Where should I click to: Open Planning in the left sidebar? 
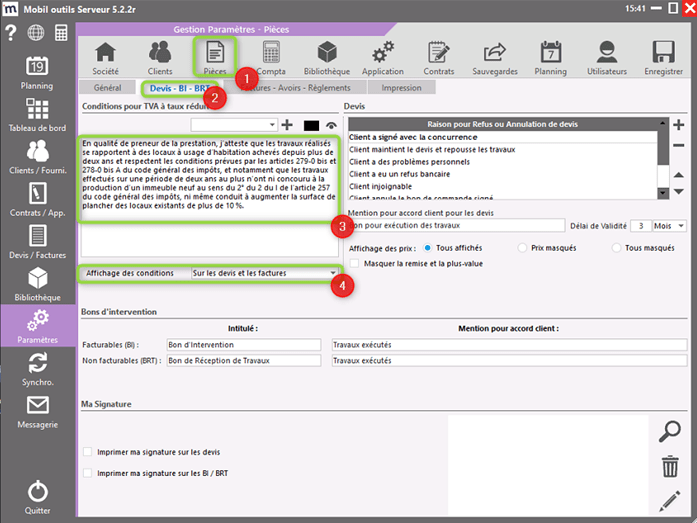pyautogui.click(x=38, y=74)
